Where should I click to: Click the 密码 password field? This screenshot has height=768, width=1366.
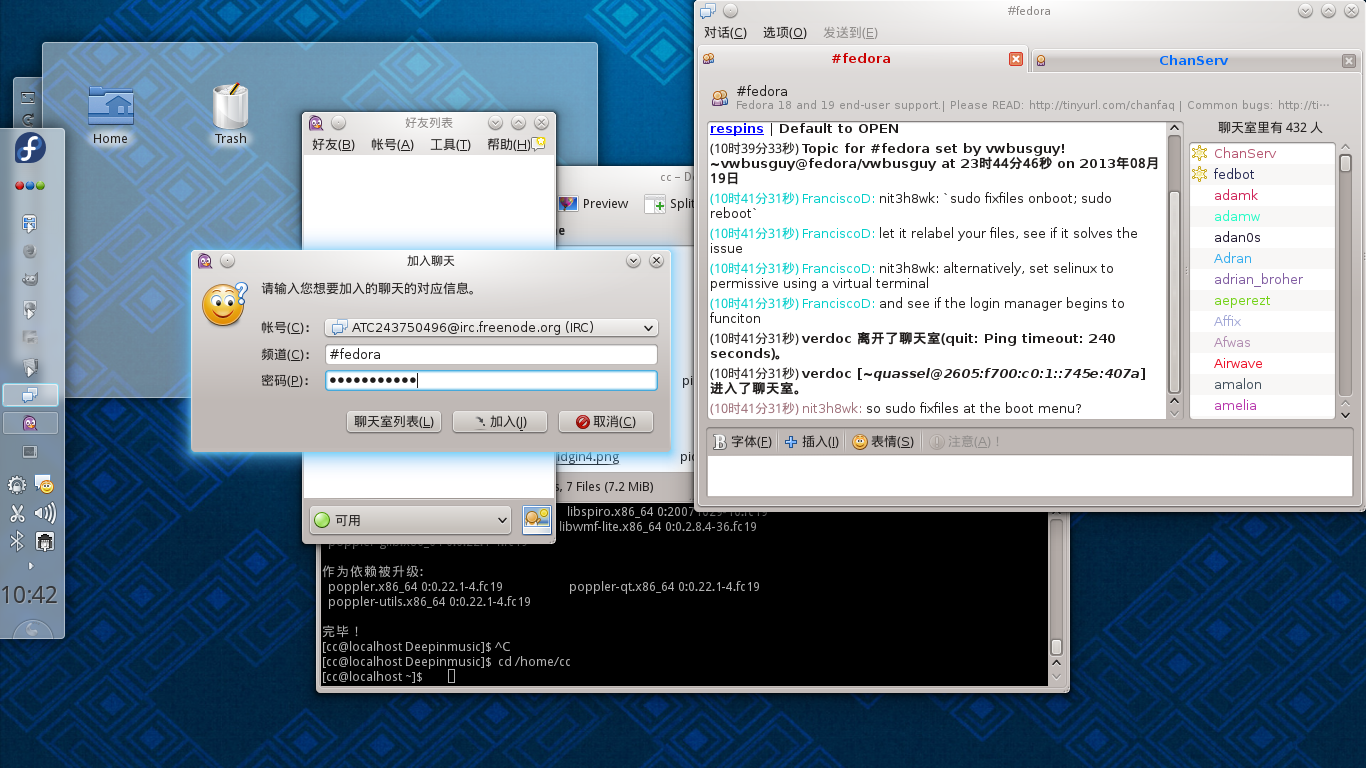tap(491, 380)
